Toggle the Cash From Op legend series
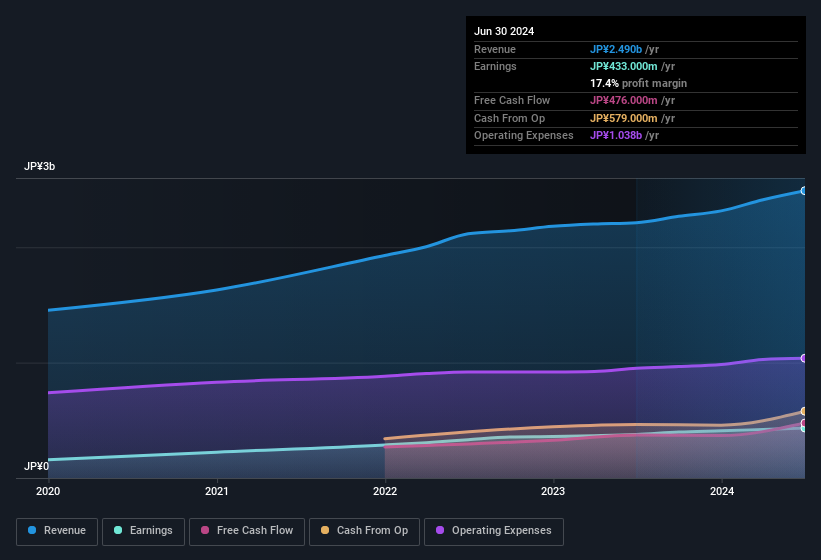The width and height of the screenshot is (821, 560). coord(364,531)
